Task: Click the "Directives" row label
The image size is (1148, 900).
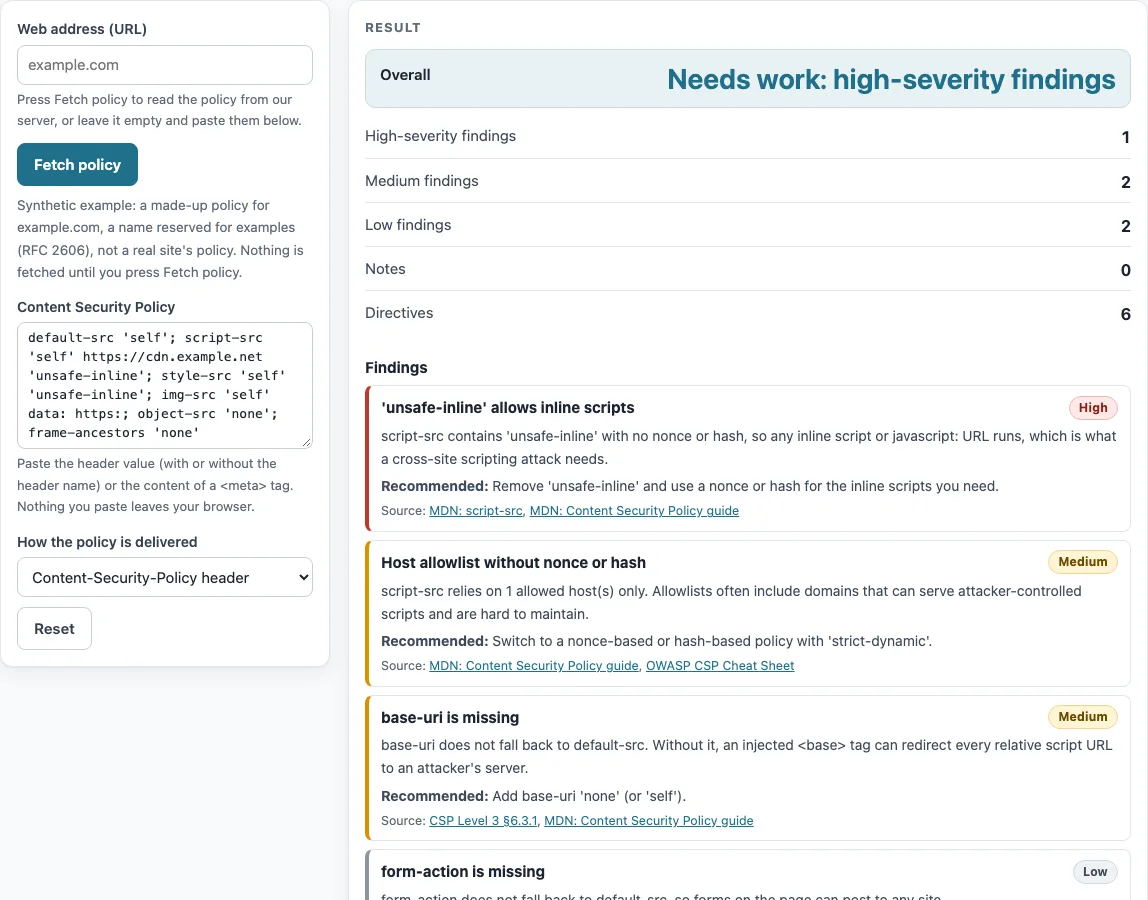Action: click(399, 313)
